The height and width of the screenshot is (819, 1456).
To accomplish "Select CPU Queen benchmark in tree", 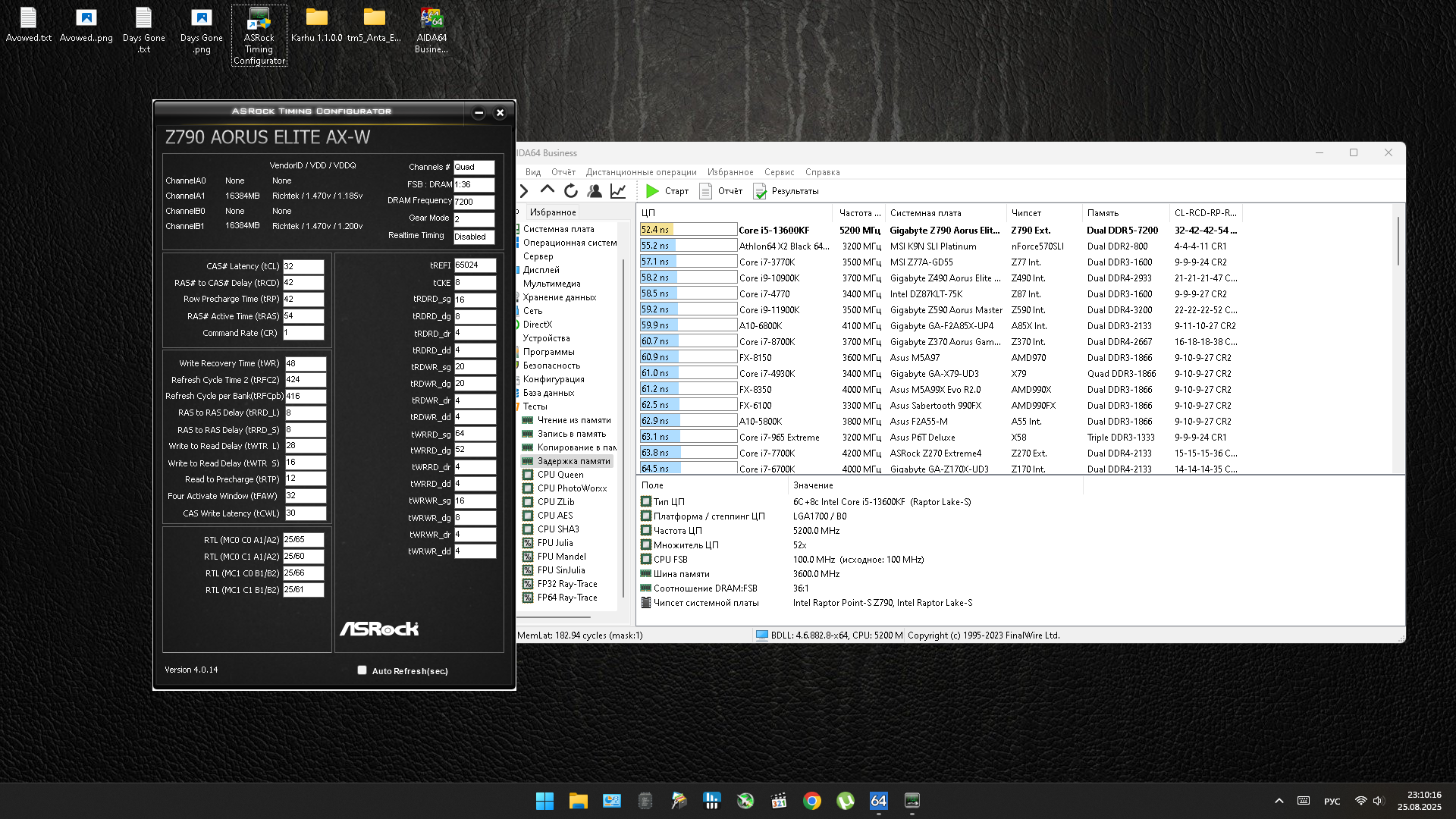I will point(560,475).
